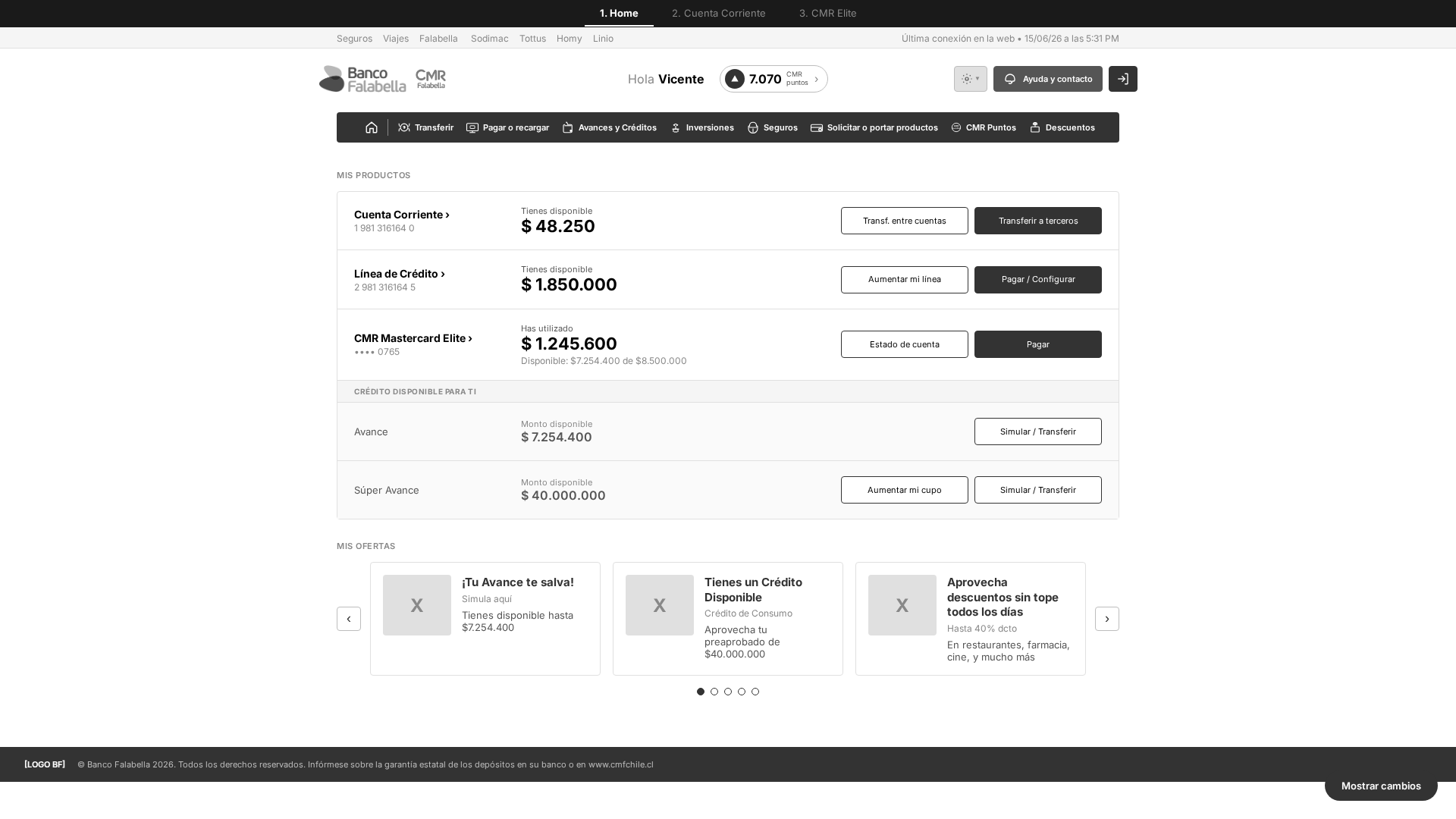Click Mostrar cambios button
The width and height of the screenshot is (1456, 819).
1381,786
